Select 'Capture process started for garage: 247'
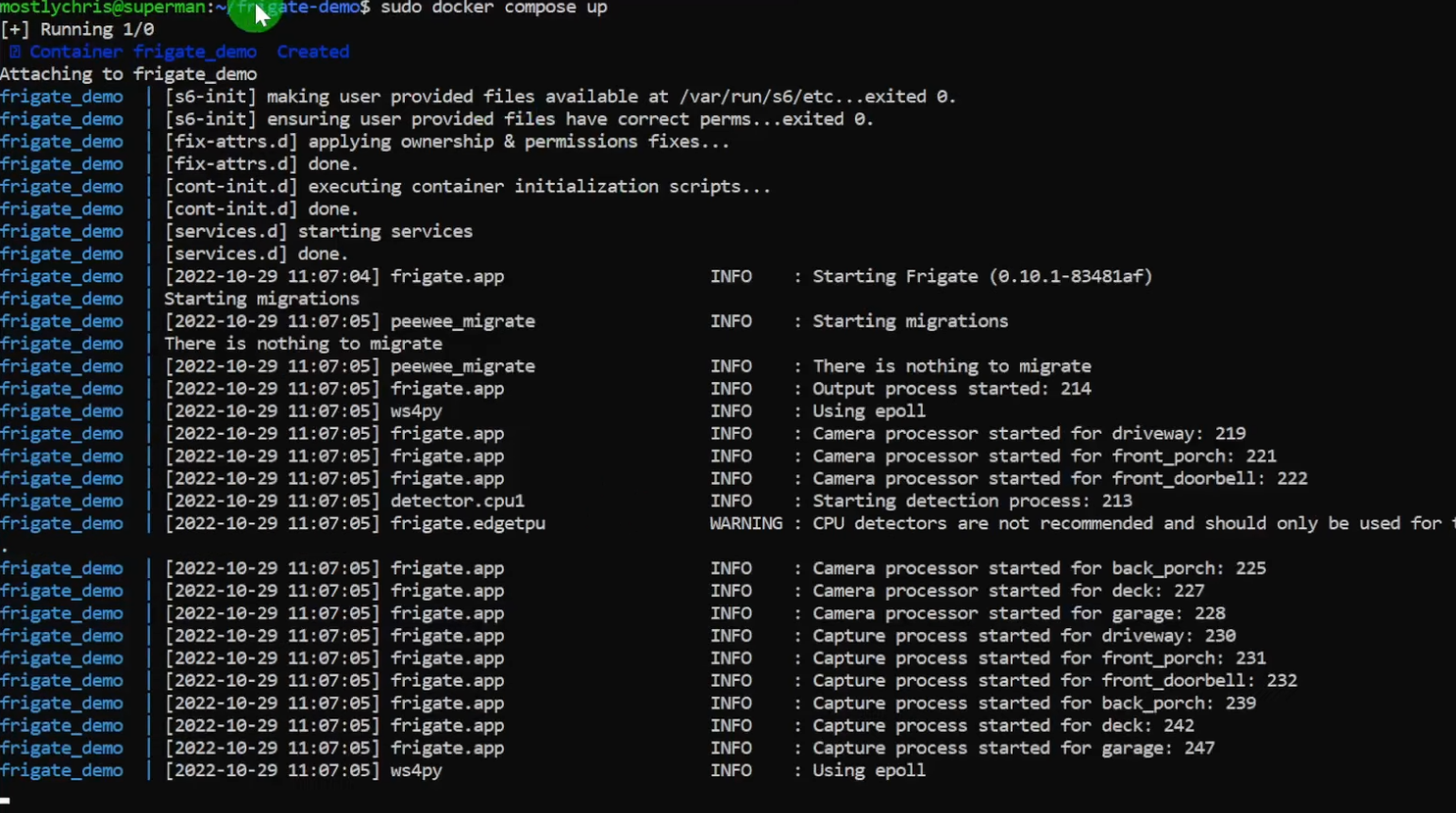 [1013, 749]
